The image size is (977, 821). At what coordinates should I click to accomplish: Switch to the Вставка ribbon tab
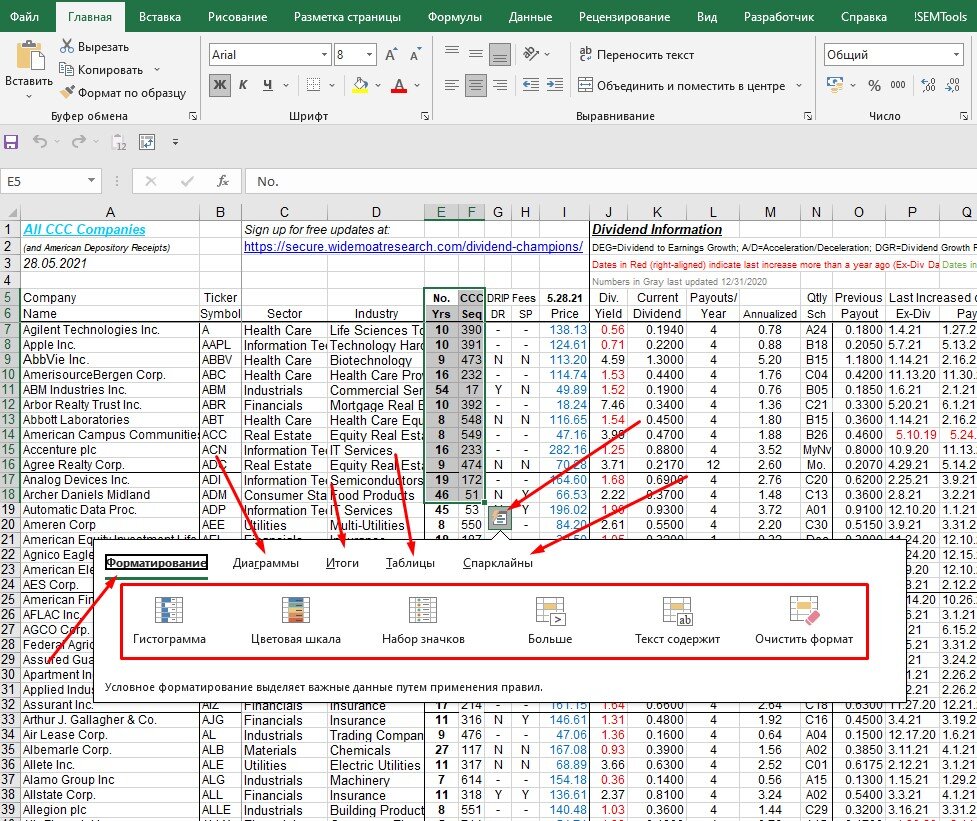[x=160, y=17]
